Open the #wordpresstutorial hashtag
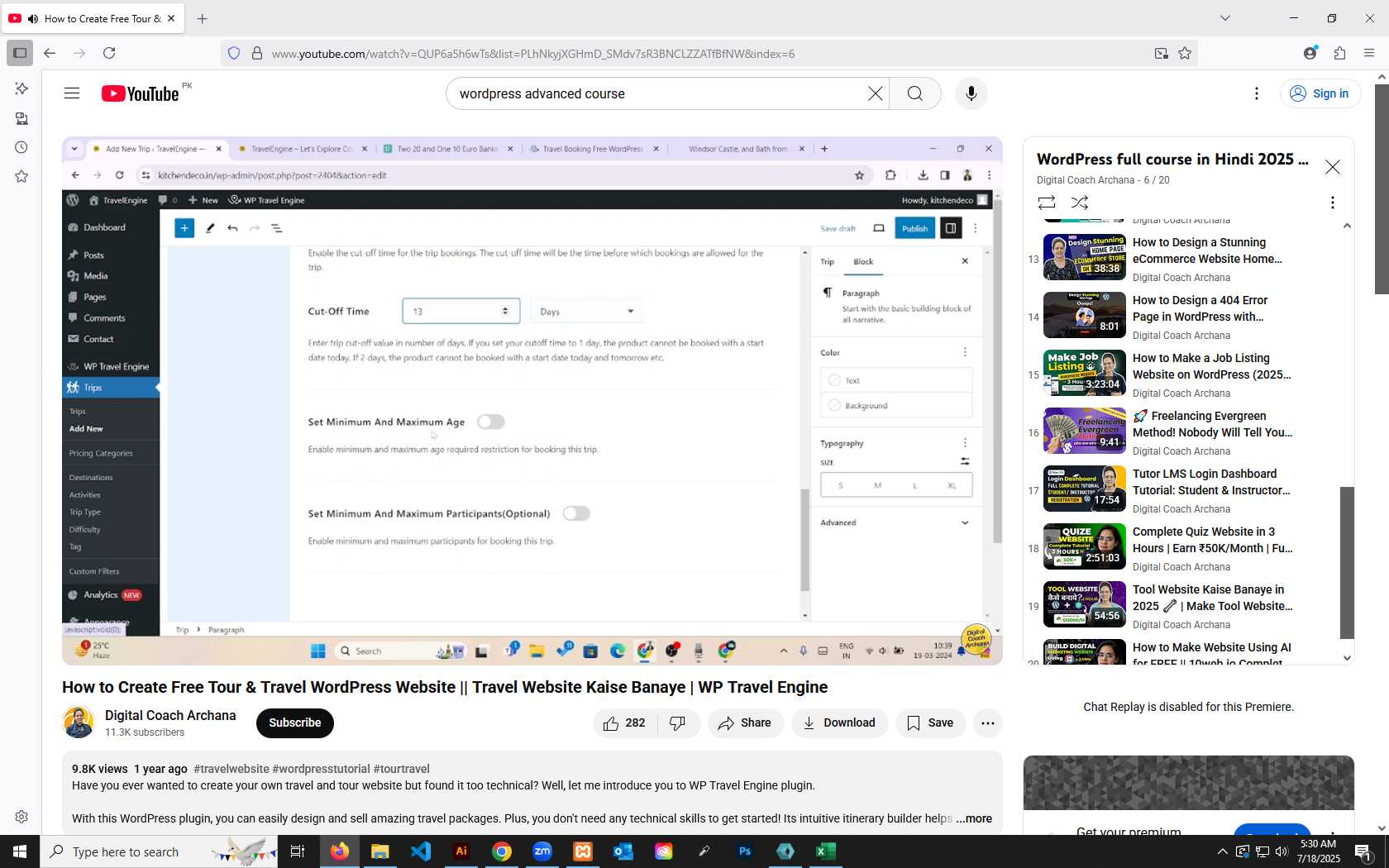Viewport: 1389px width, 868px height. (321, 769)
